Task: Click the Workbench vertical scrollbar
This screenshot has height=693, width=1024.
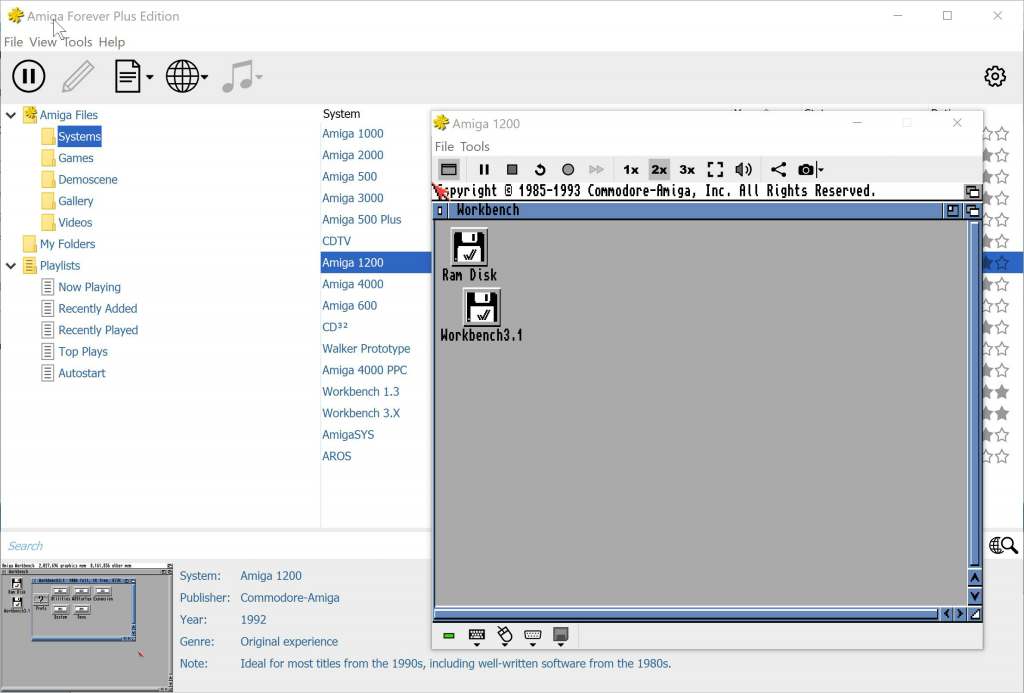Action: 974,395
